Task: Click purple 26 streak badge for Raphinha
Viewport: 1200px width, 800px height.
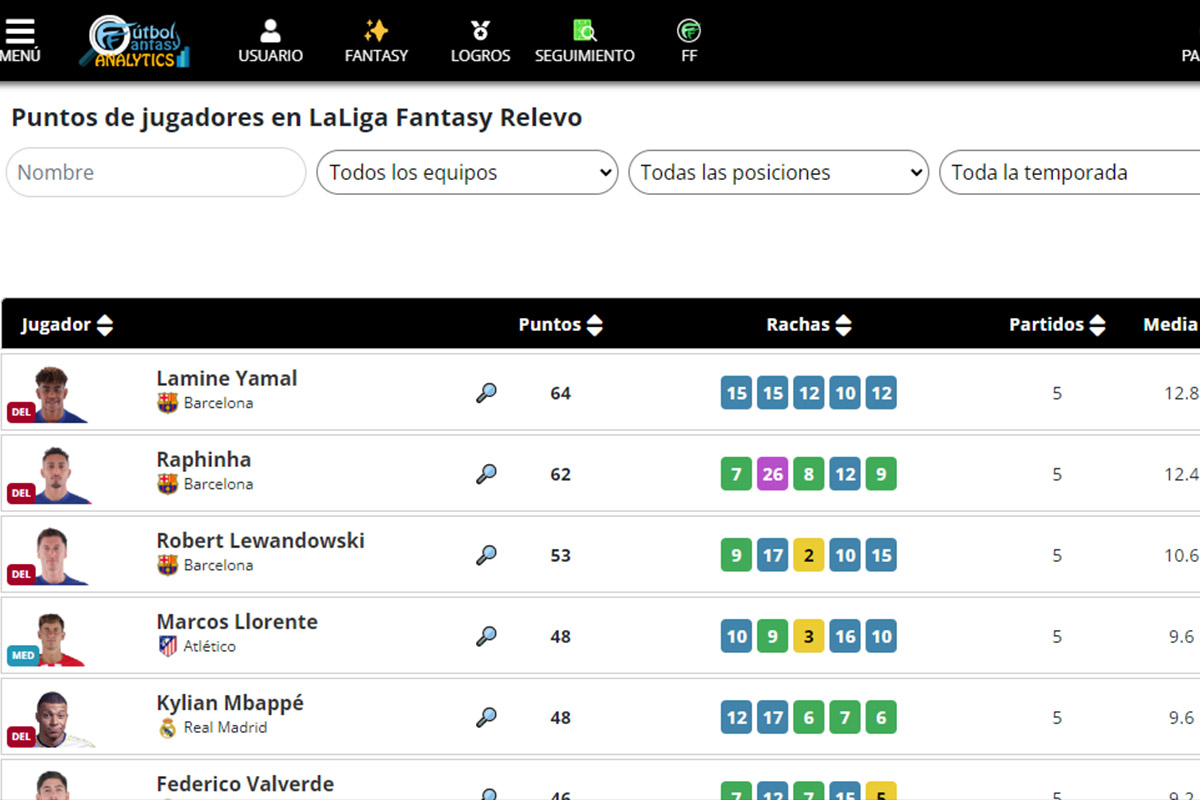Action: tap(773, 474)
